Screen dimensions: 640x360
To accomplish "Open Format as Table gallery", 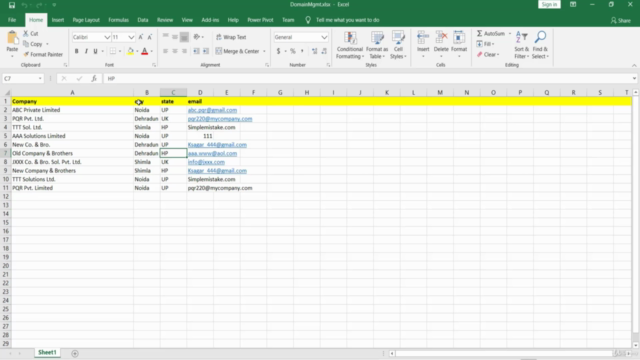I will (x=377, y=45).
